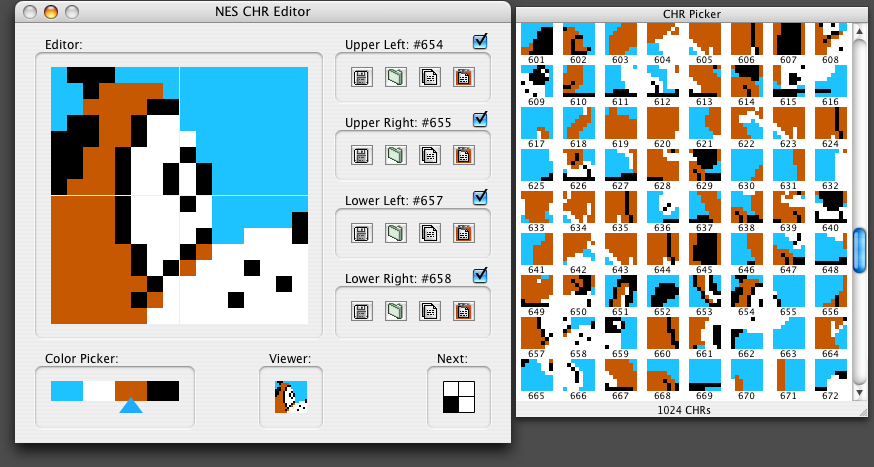Select CHR tile 609 in the picker
The image size is (874, 467).
(x=537, y=81)
